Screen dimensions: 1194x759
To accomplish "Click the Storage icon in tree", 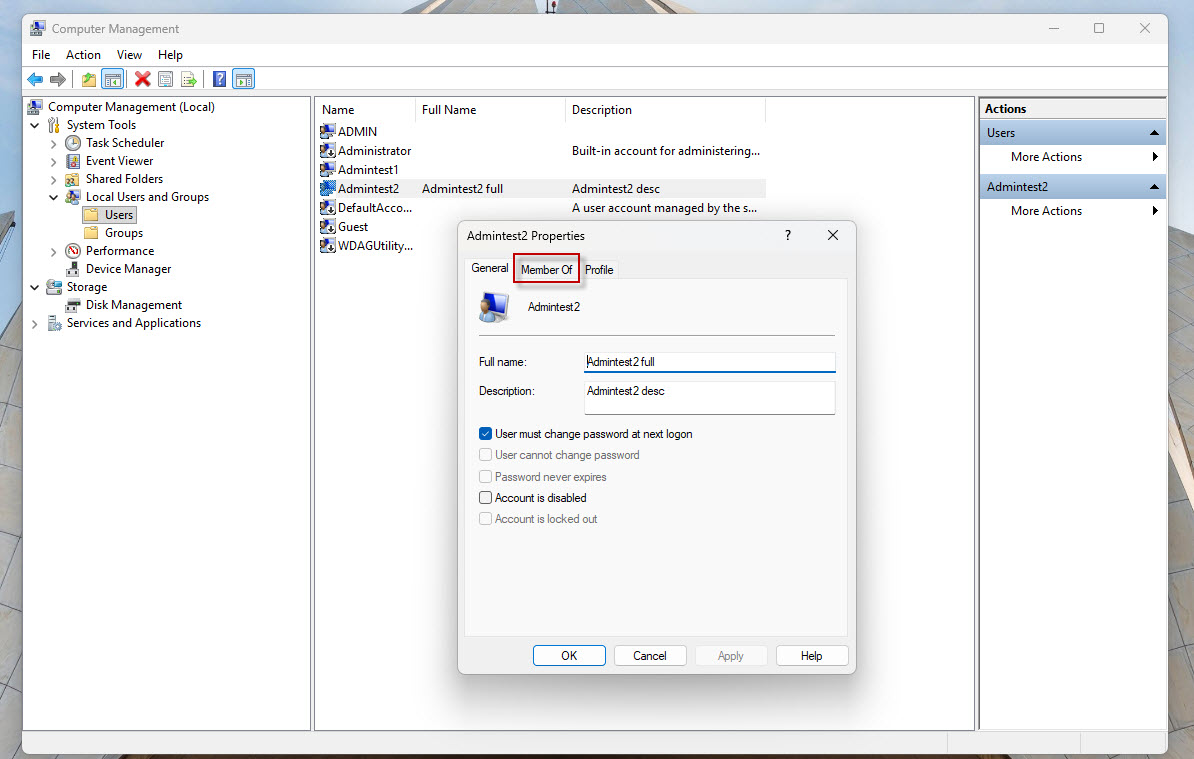I will [54, 287].
